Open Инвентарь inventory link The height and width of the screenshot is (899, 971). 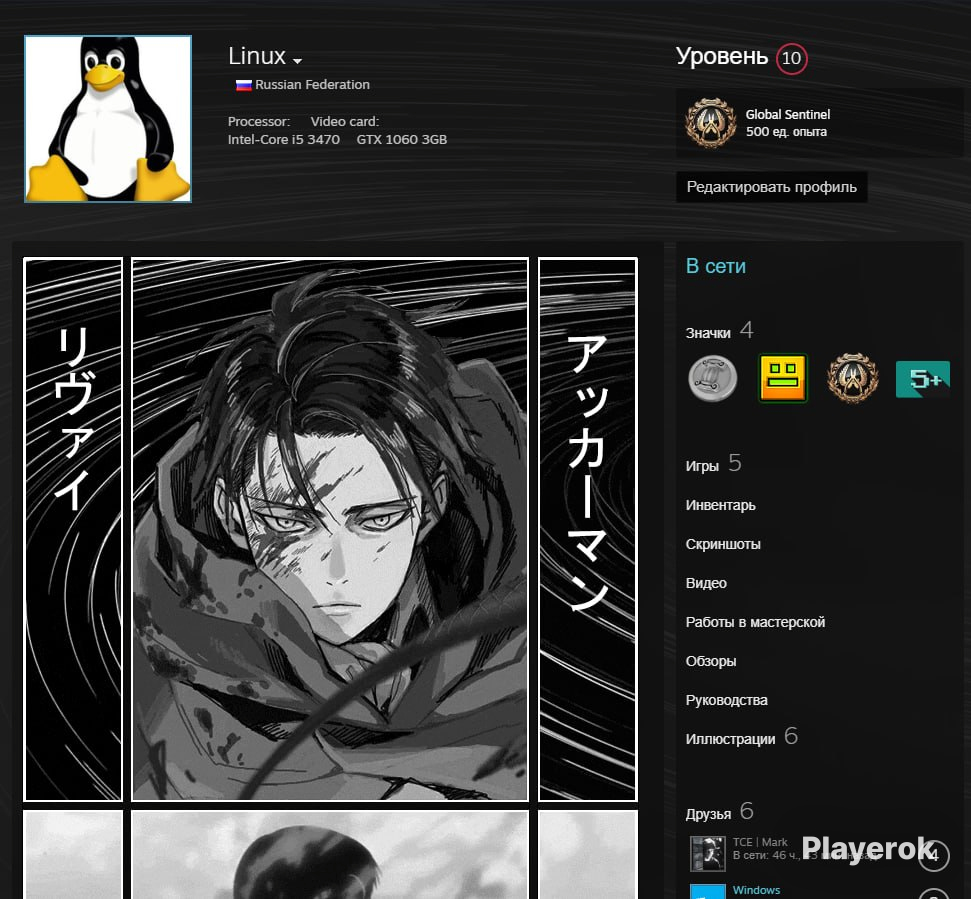click(720, 505)
